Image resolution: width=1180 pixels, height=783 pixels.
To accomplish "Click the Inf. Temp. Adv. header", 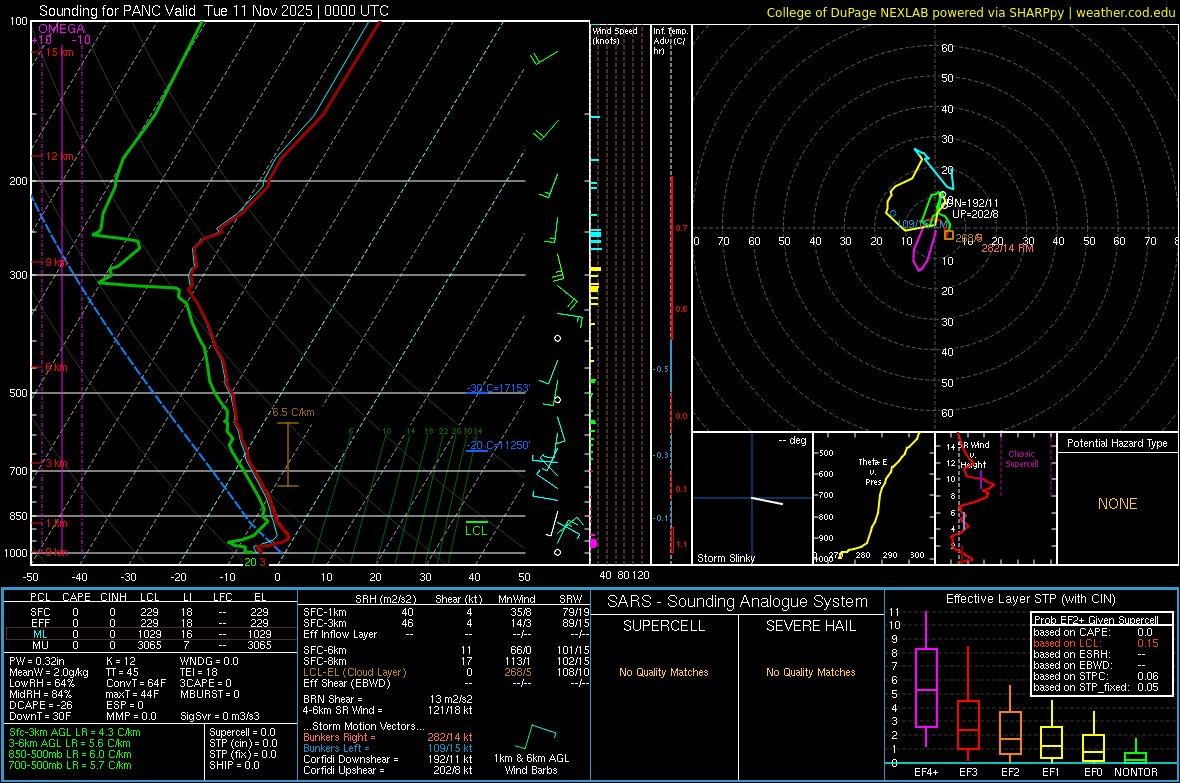I will pos(670,41).
